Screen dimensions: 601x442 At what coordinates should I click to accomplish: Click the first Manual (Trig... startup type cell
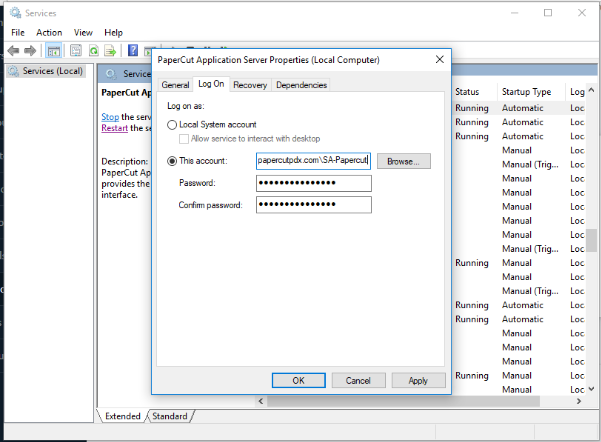pos(530,164)
